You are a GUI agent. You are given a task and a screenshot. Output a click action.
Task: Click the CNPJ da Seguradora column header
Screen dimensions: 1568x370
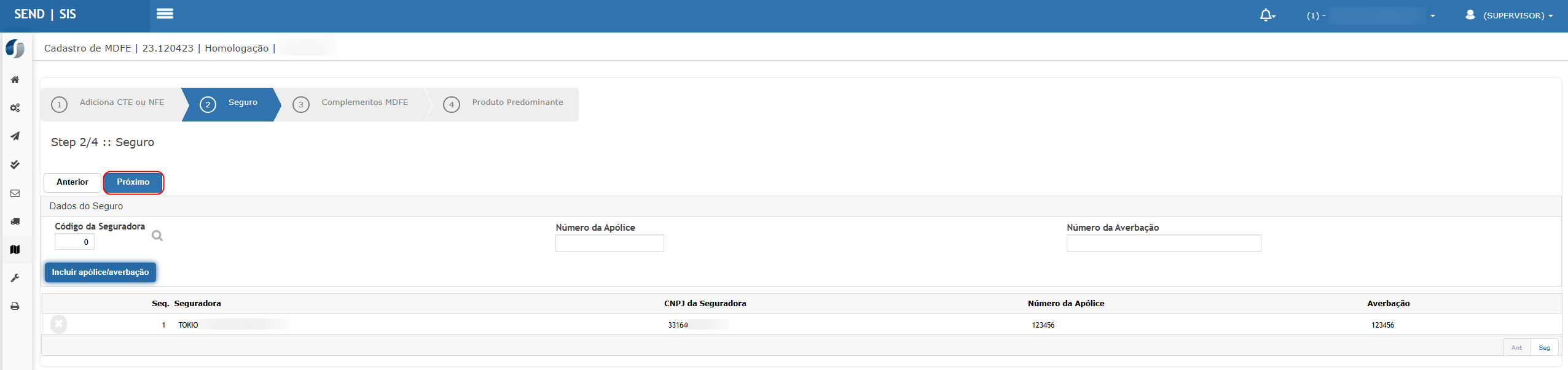point(705,304)
